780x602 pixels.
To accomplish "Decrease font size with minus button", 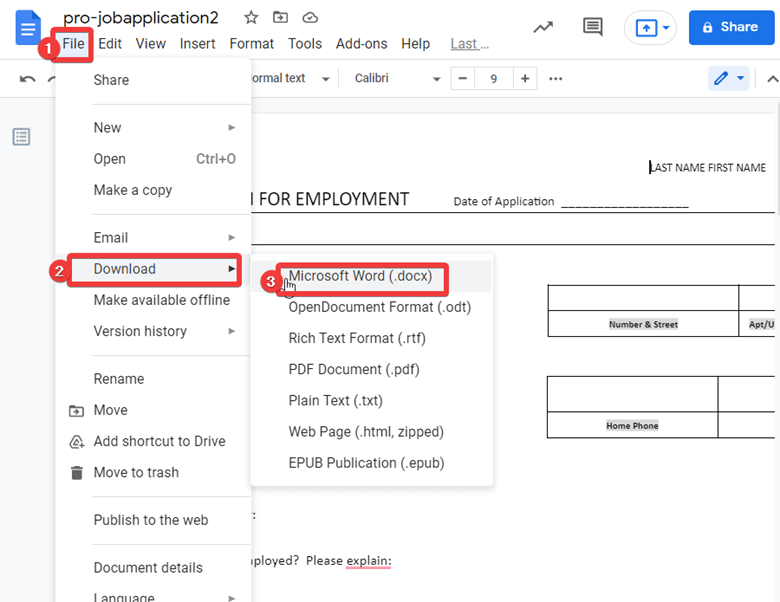I will (463, 79).
